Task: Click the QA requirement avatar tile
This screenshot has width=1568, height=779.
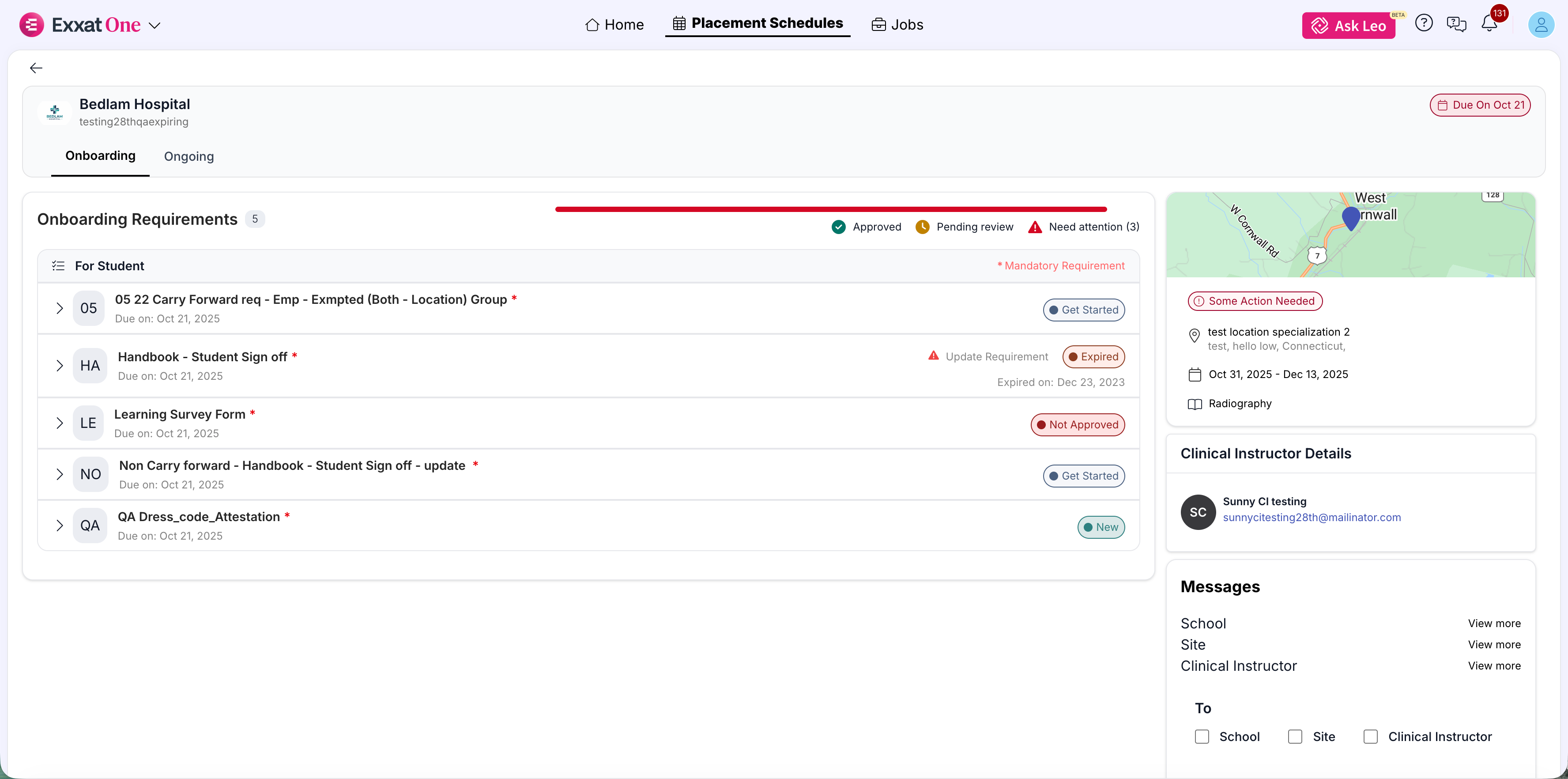Action: click(90, 525)
